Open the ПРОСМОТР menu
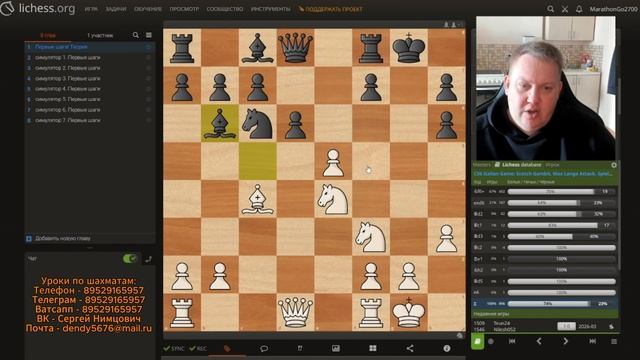 [184, 9]
